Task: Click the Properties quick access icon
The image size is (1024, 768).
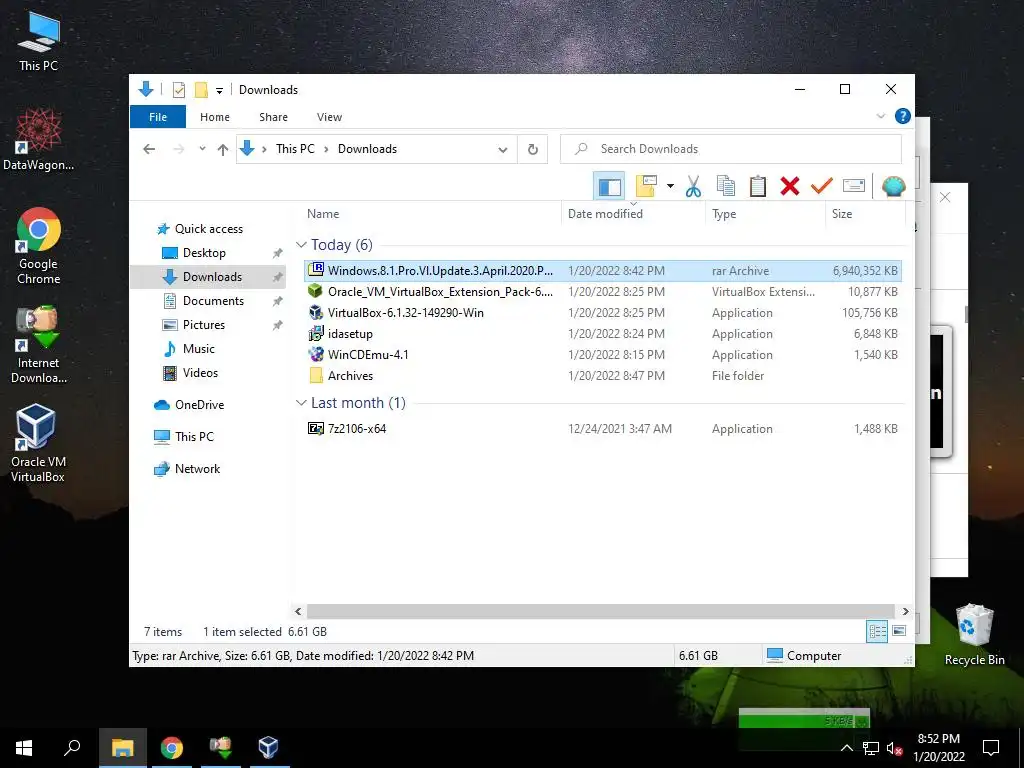Action: 178,89
